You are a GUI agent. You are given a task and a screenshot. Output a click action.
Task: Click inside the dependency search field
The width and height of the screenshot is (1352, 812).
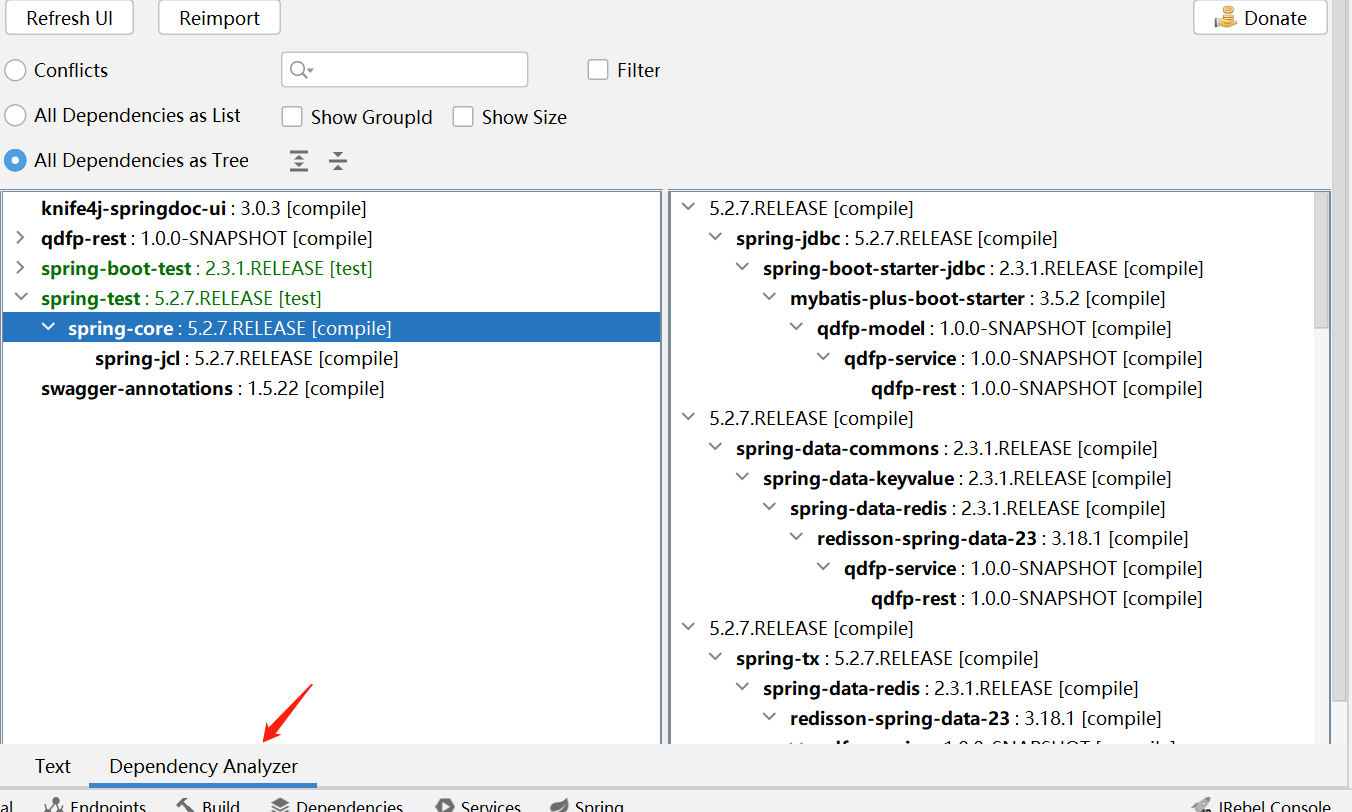pos(404,70)
